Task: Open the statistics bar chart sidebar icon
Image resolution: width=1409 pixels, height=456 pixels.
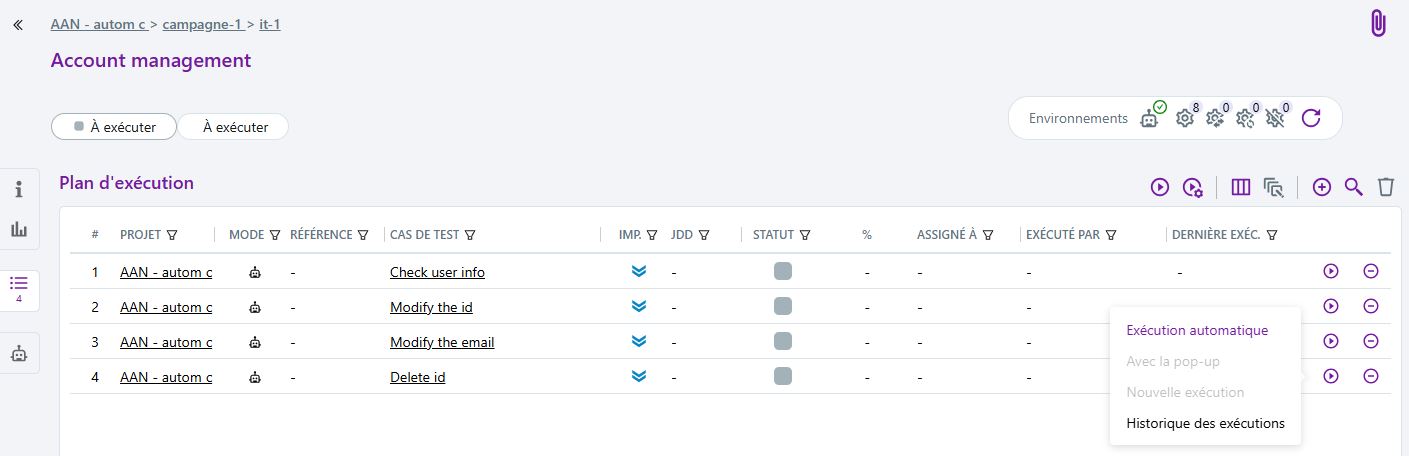Action: [x=19, y=229]
